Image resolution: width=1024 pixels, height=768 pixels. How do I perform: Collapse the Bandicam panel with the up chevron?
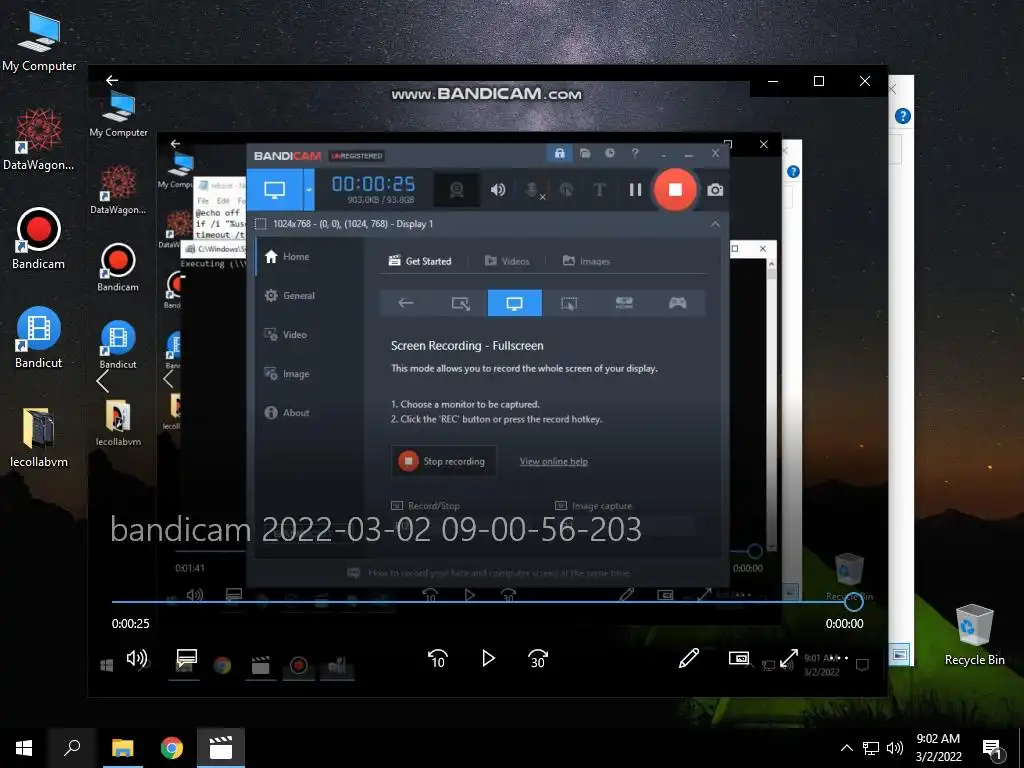[x=715, y=224]
